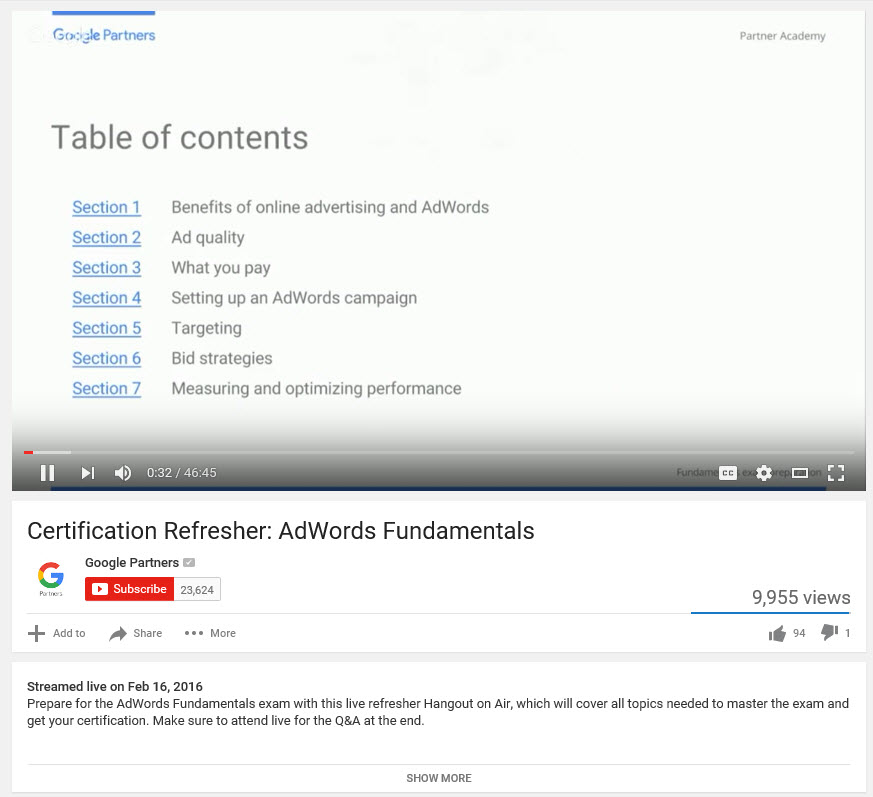Image resolution: width=873 pixels, height=797 pixels.
Task: Click the 0:32 / 46:45 time display
Action: 182,473
